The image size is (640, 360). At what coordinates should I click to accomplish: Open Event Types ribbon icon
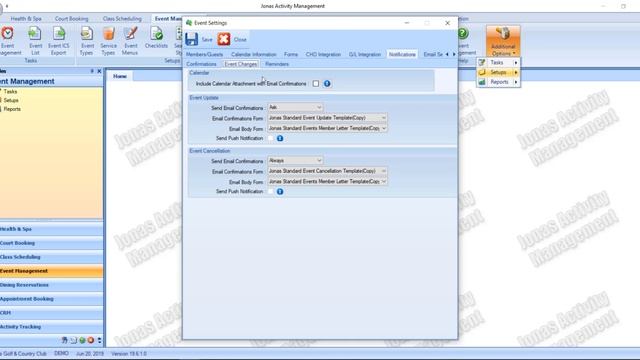click(87, 33)
